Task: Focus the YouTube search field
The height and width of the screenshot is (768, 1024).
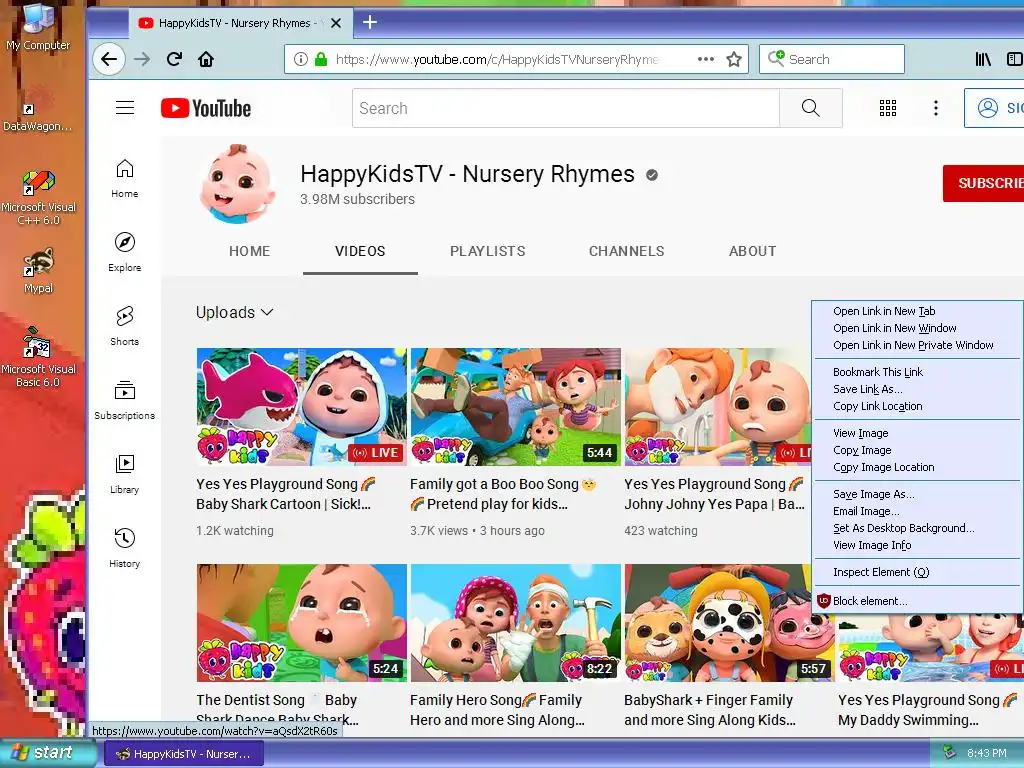Action: 566,108
